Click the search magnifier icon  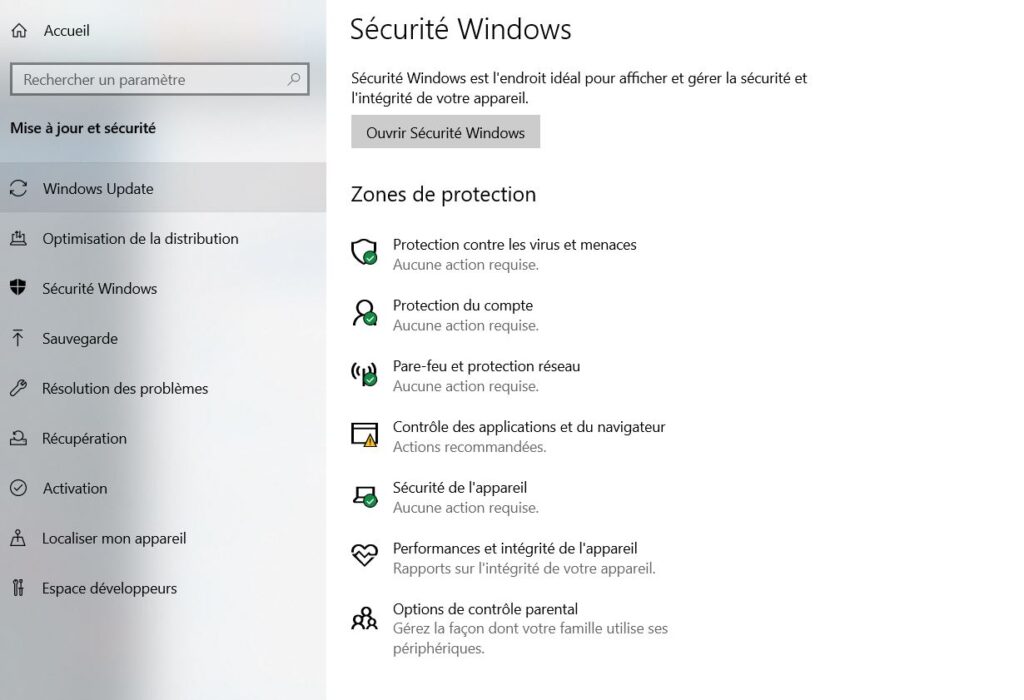[x=293, y=79]
